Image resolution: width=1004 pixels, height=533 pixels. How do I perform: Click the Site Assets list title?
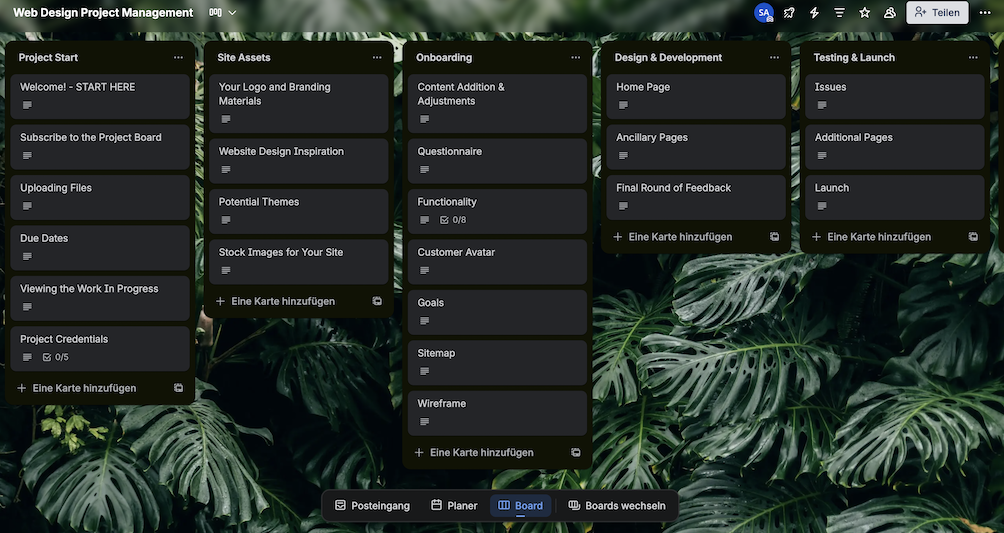pos(243,57)
